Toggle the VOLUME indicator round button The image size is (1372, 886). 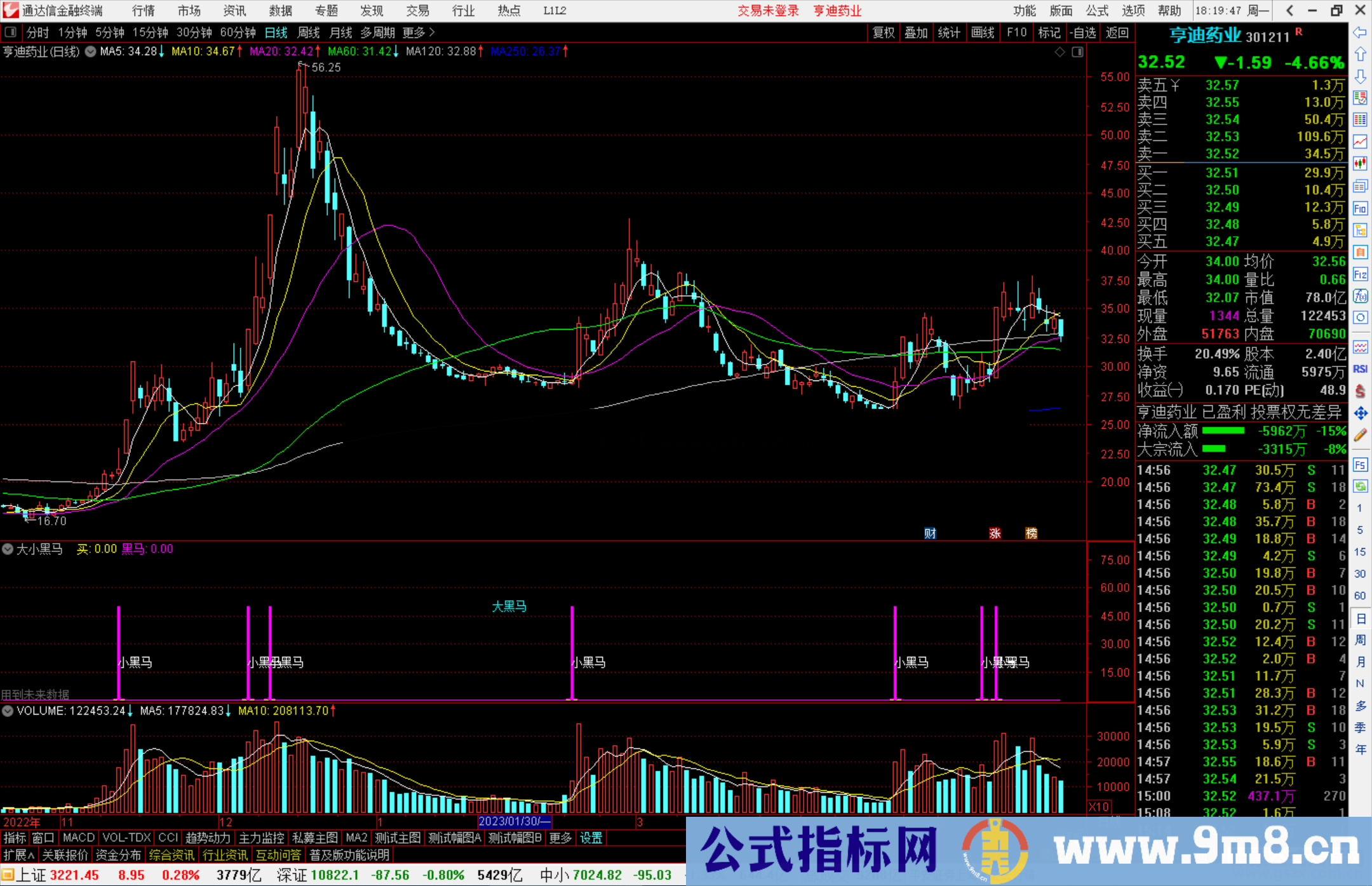click(8, 711)
